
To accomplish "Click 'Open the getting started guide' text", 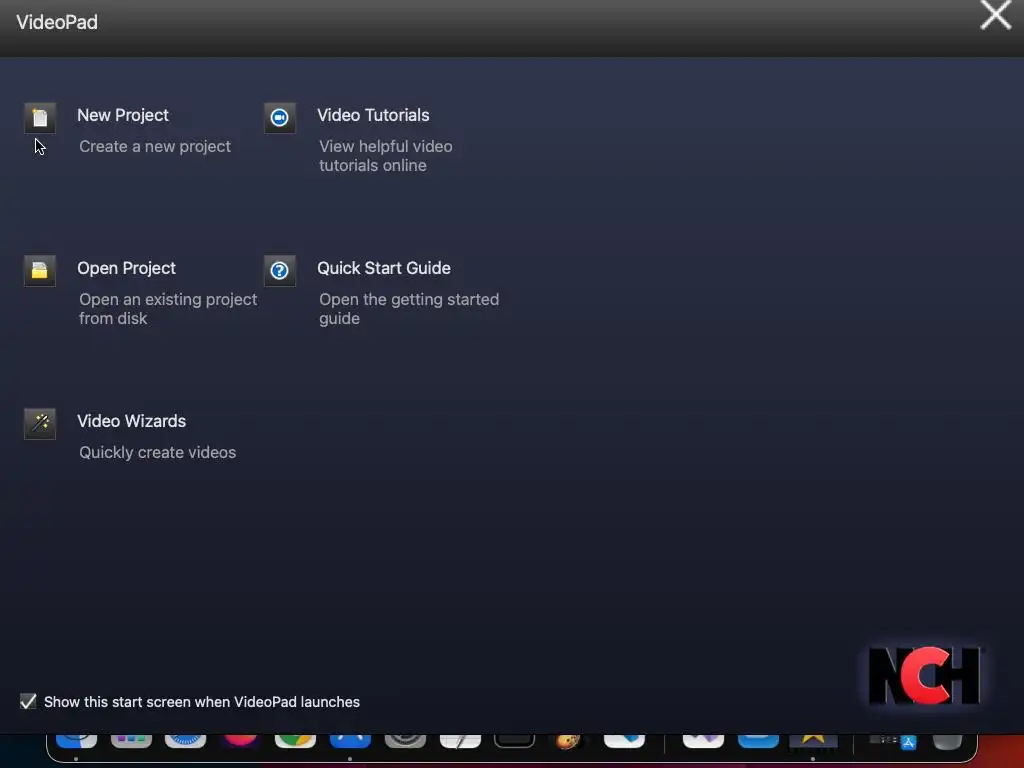I will click(409, 308).
